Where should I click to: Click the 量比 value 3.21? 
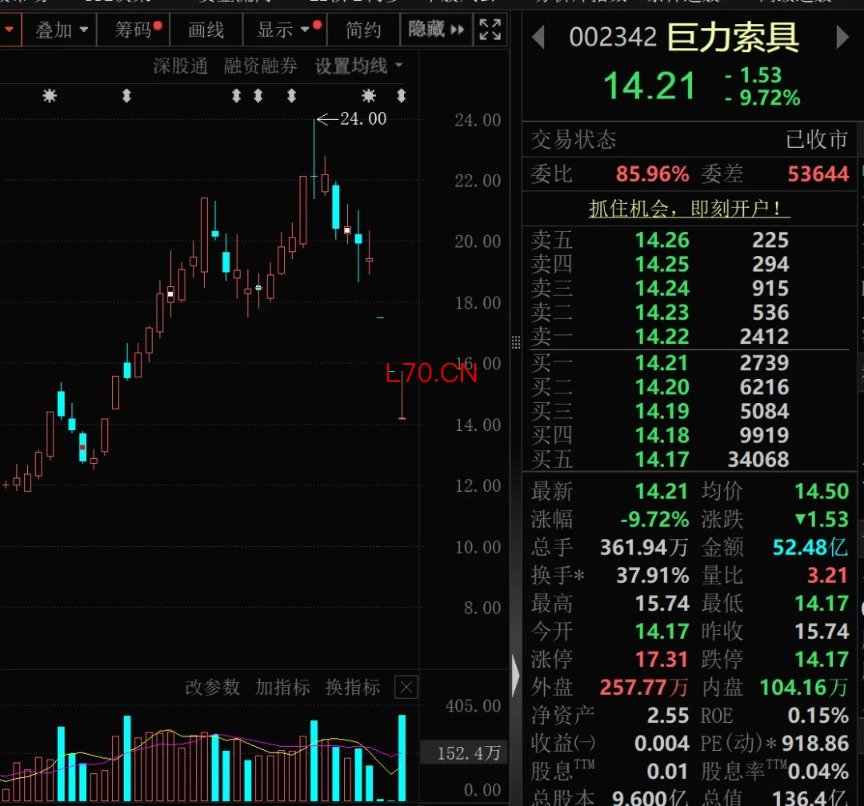(827, 575)
